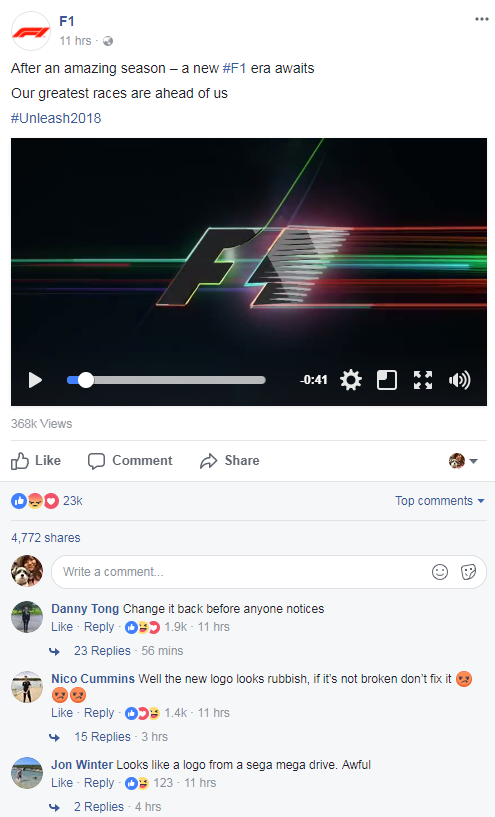Share the F1 post
This screenshot has width=495, height=817.
click(230, 461)
